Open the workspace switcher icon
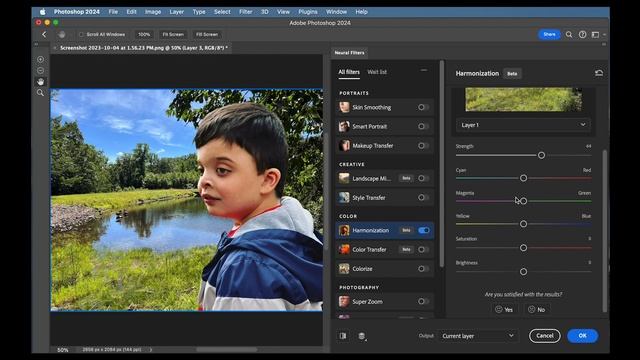Viewport: 640px width, 360px height. pos(596,35)
